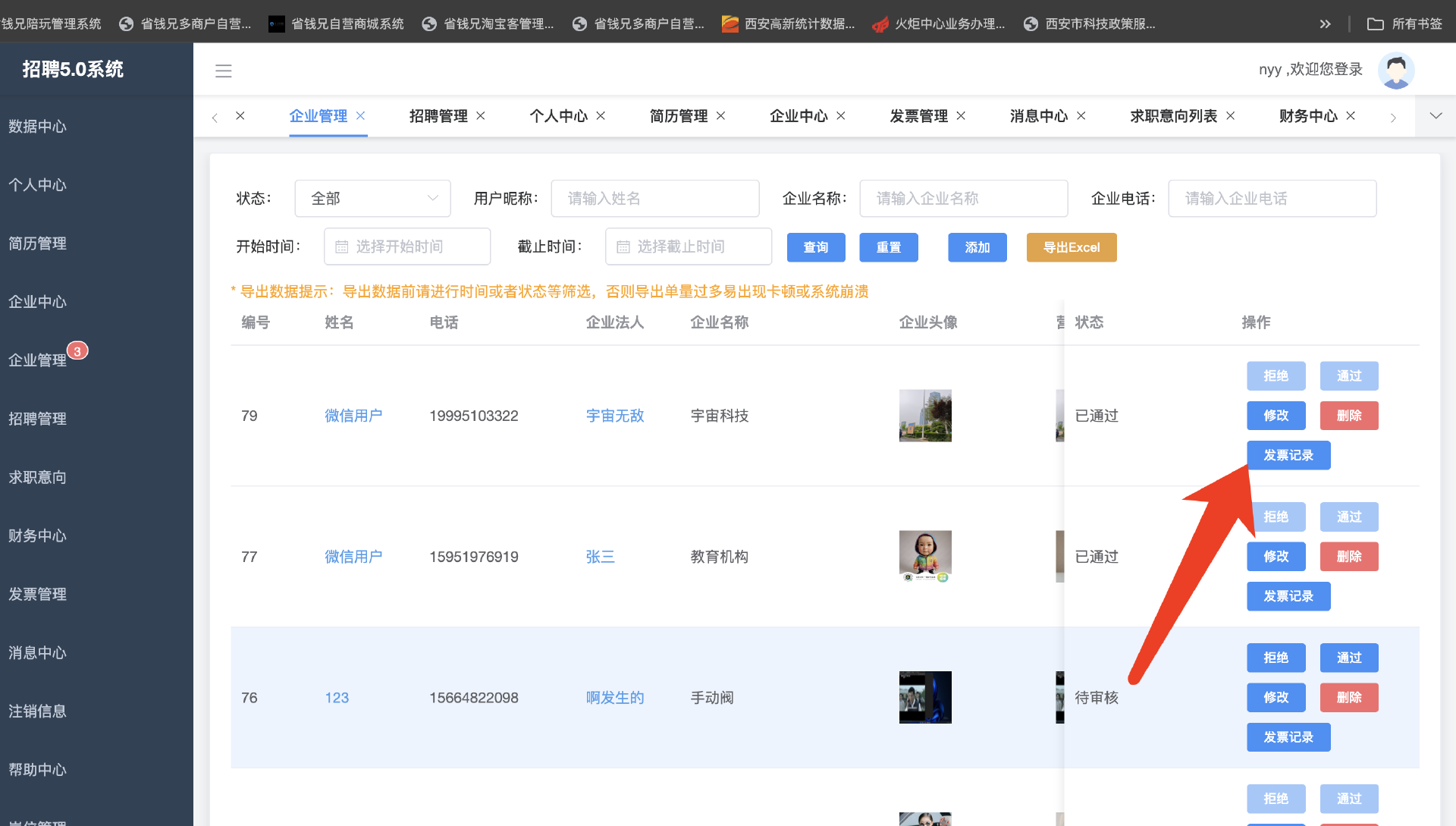The height and width of the screenshot is (826, 1456).
Task: Click the 导出Excel button
Action: tap(1071, 247)
